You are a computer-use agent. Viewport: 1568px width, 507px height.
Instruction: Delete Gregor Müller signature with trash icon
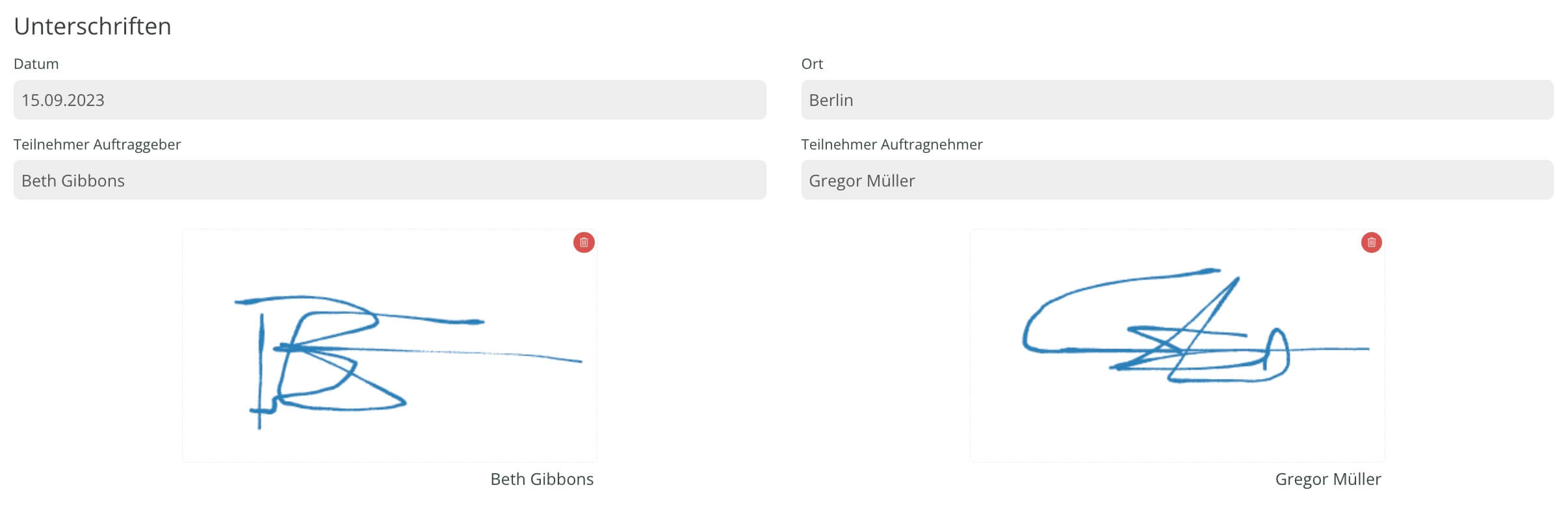(x=1371, y=242)
